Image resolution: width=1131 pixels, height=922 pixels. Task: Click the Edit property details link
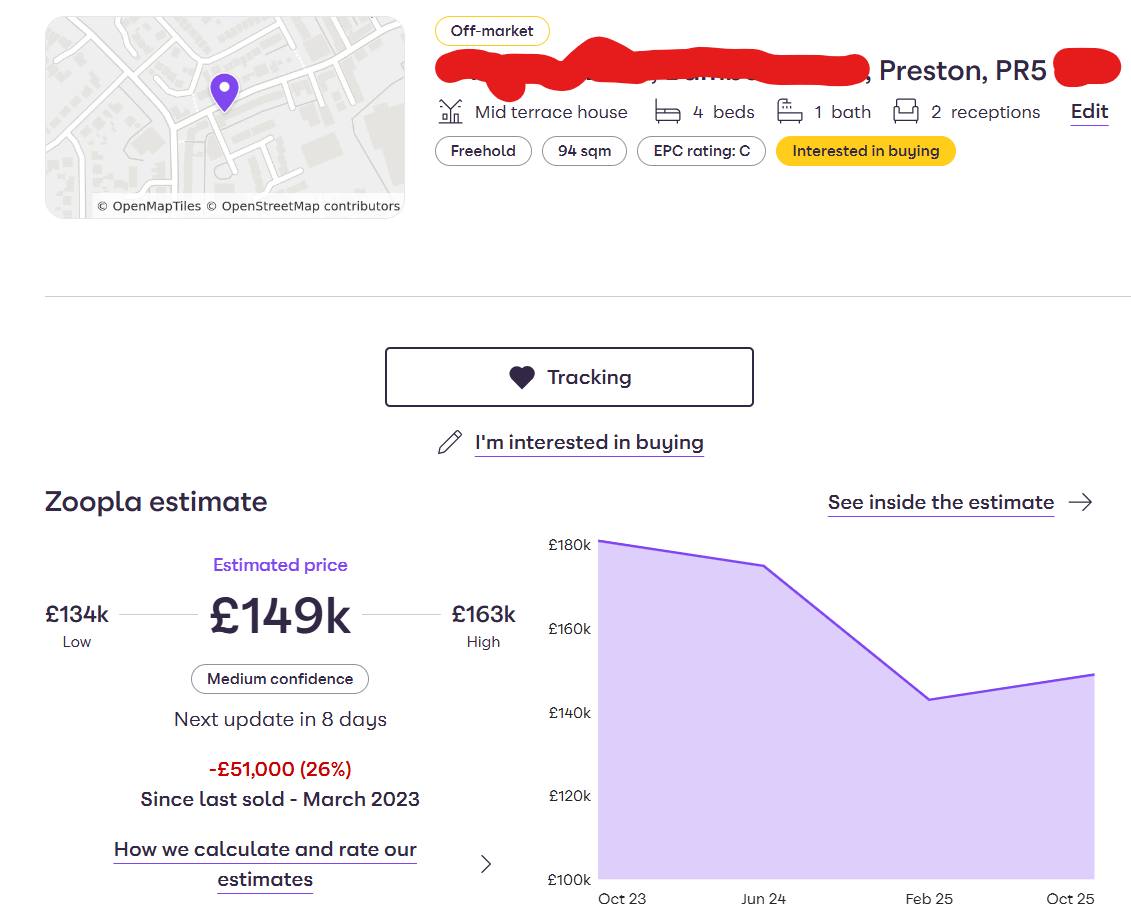point(1089,111)
